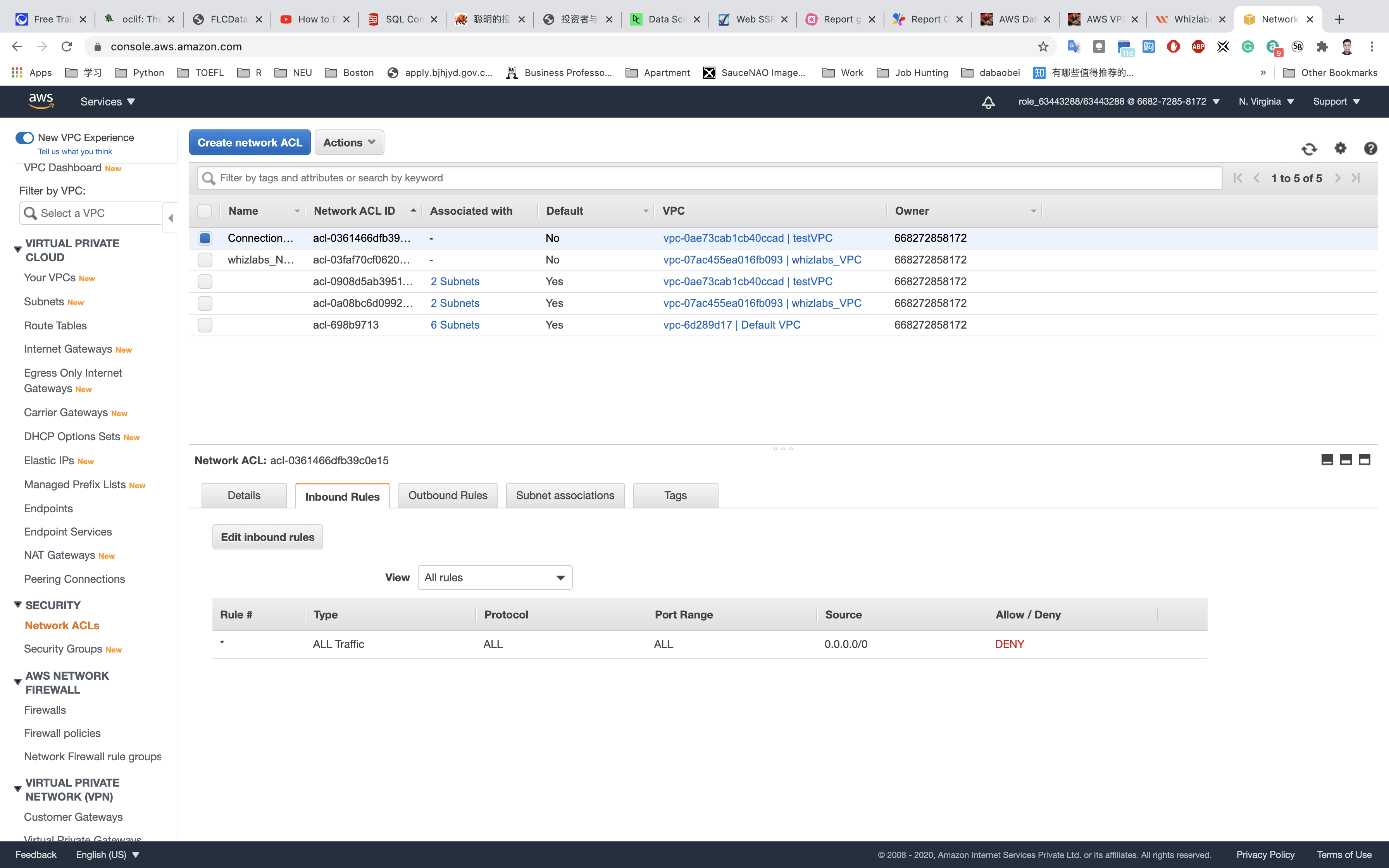Toggle the New VPC Experience switch
1389x868 pixels.
pos(25,138)
